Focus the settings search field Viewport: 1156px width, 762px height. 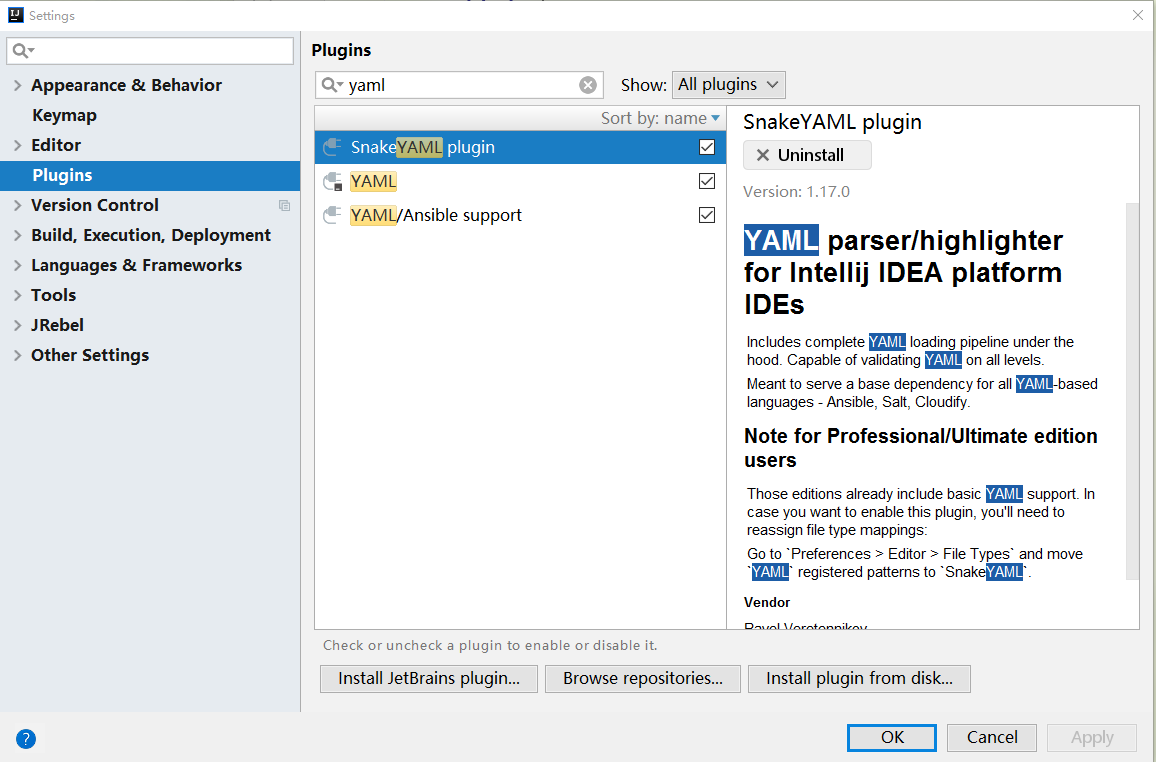[x=150, y=51]
